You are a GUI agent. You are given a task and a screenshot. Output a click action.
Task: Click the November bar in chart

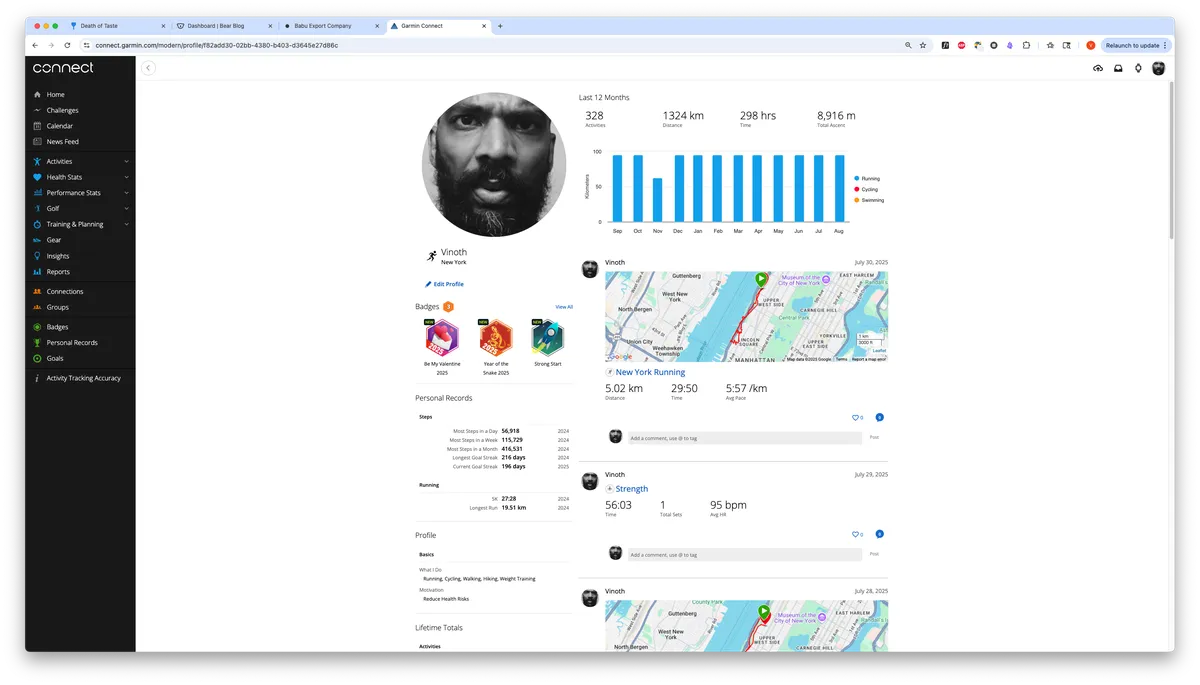point(657,200)
